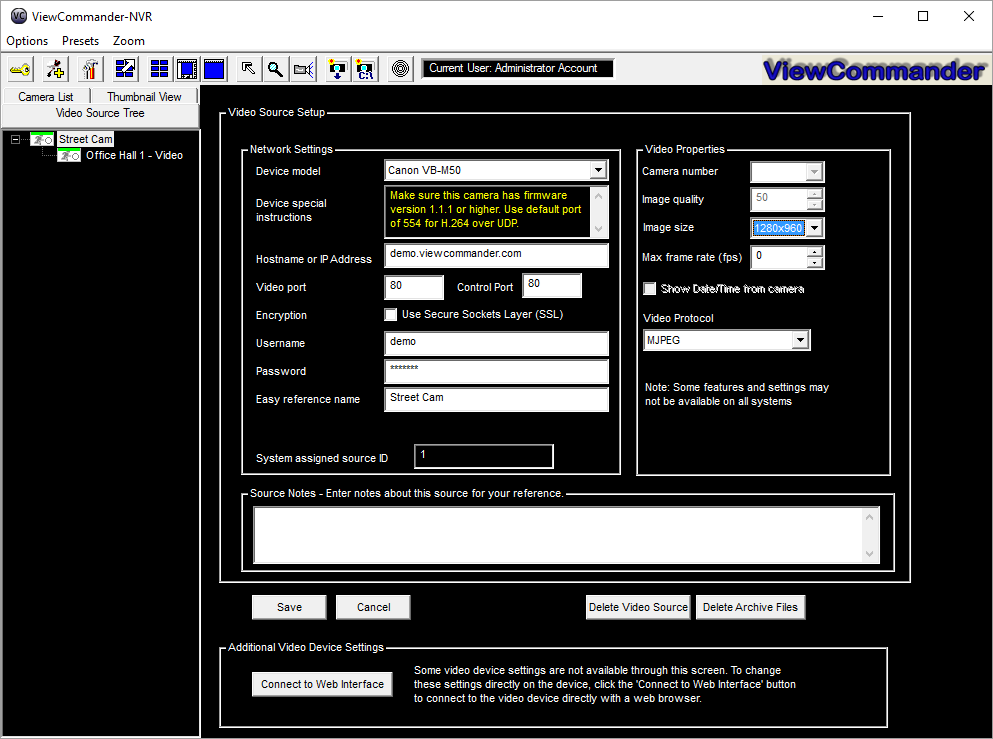Decrease the Max frame rate value

[x=815, y=263]
